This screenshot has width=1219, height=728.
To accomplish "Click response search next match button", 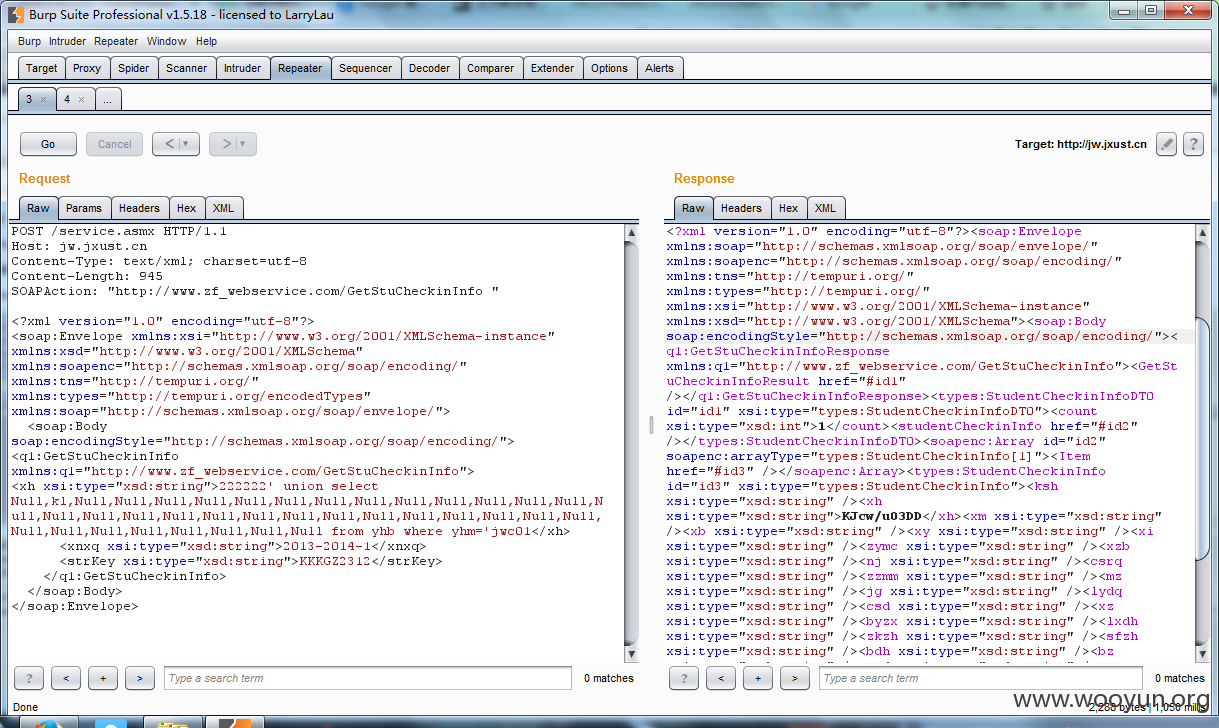I will pyautogui.click(x=795, y=678).
